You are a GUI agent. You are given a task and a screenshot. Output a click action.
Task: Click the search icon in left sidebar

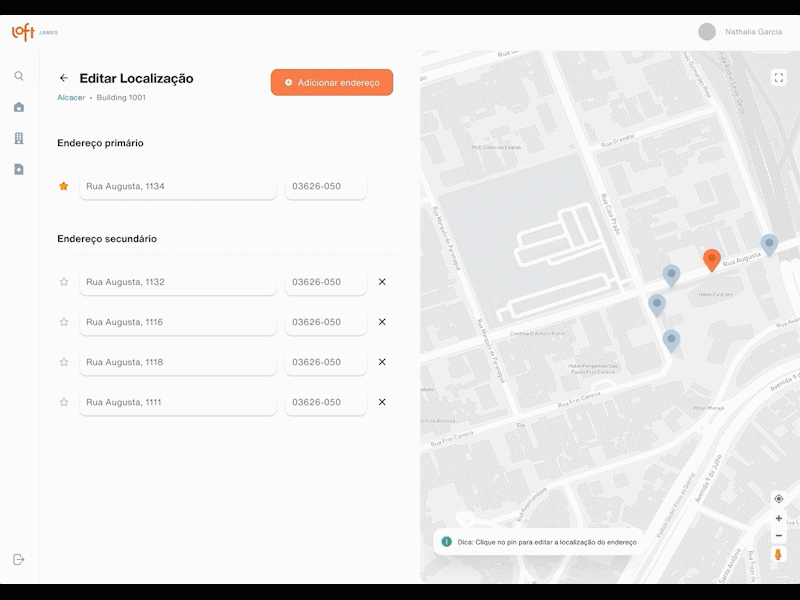coord(19,76)
